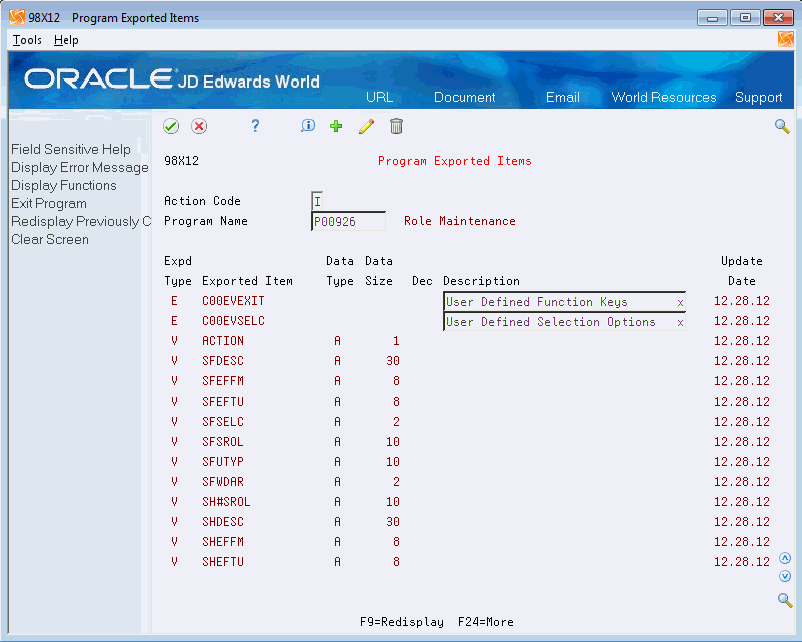The width and height of the screenshot is (802, 642).
Task: Select exported item SFEFFM
Action: (223, 381)
